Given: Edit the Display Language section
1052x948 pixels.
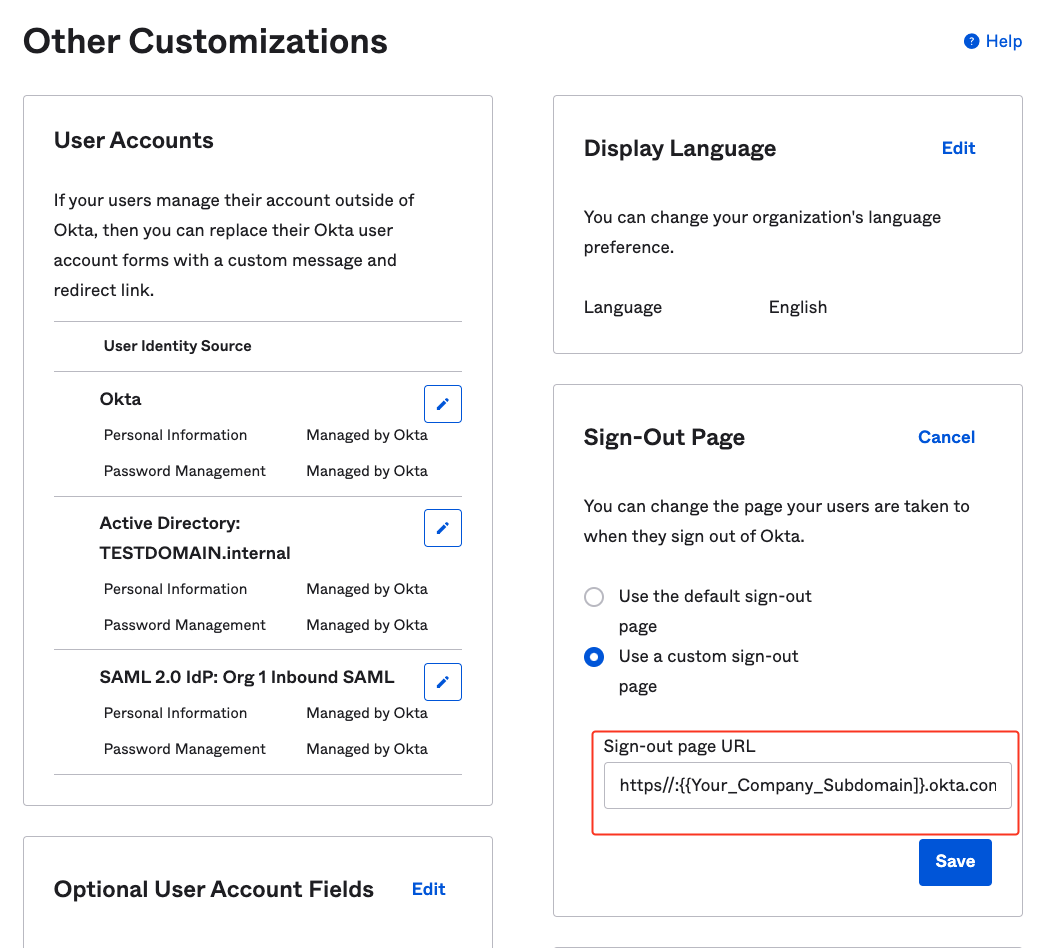Looking at the screenshot, I should pyautogui.click(x=958, y=148).
